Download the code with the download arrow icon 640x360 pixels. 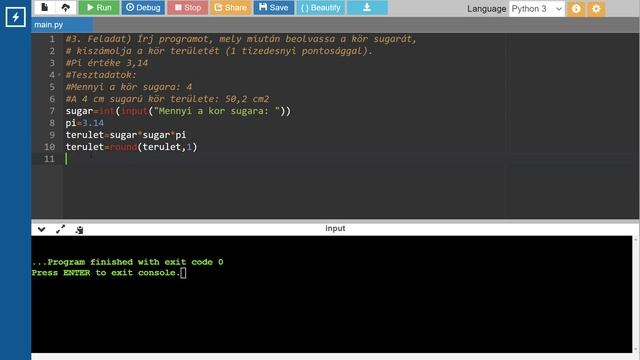[x=367, y=8]
